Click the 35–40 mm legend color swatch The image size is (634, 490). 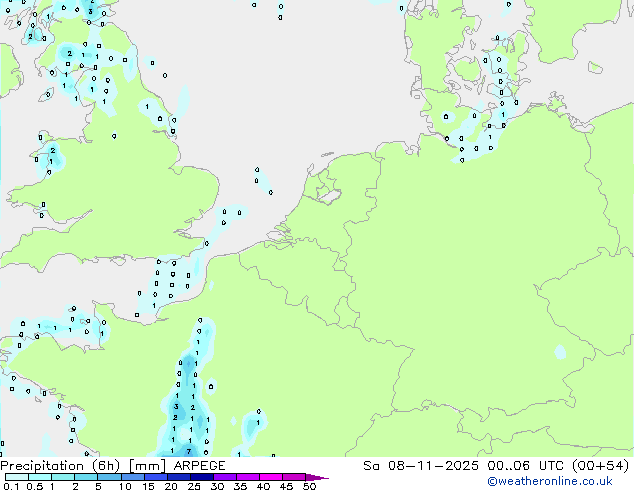pos(248,477)
